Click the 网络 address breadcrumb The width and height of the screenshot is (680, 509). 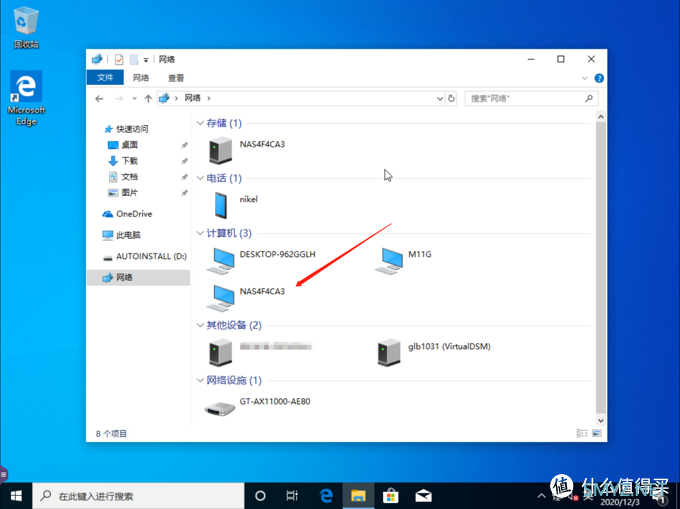coord(193,98)
